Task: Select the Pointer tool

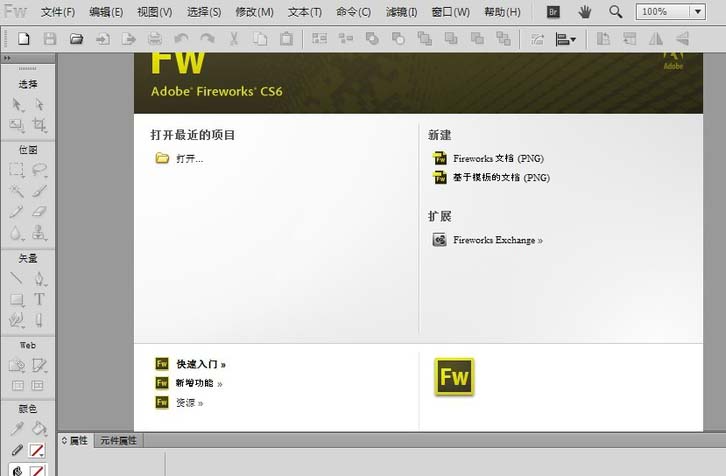Action: tap(17, 105)
